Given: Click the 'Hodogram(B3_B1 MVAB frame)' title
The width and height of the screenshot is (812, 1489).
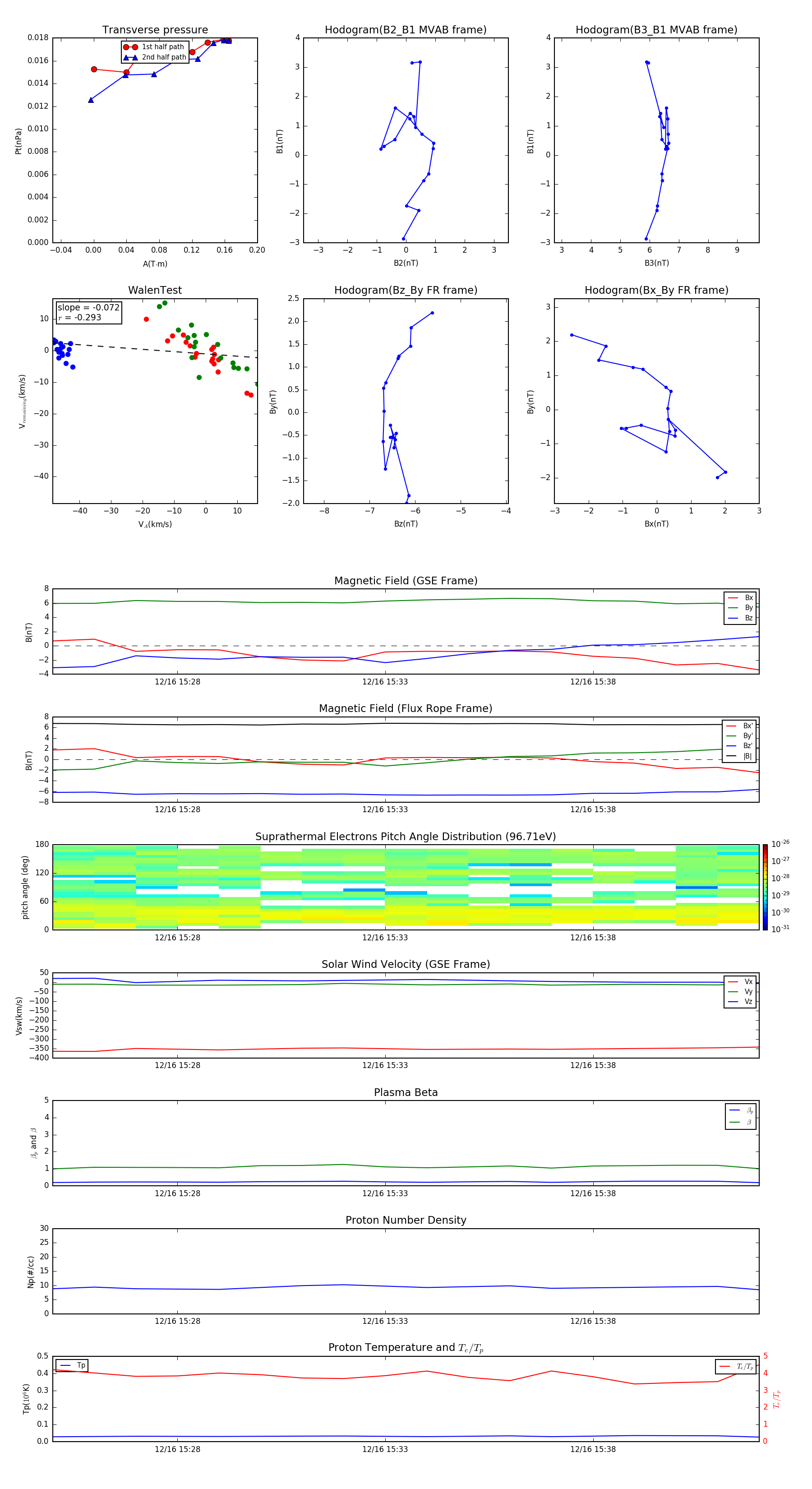Looking at the screenshot, I should point(656,29).
